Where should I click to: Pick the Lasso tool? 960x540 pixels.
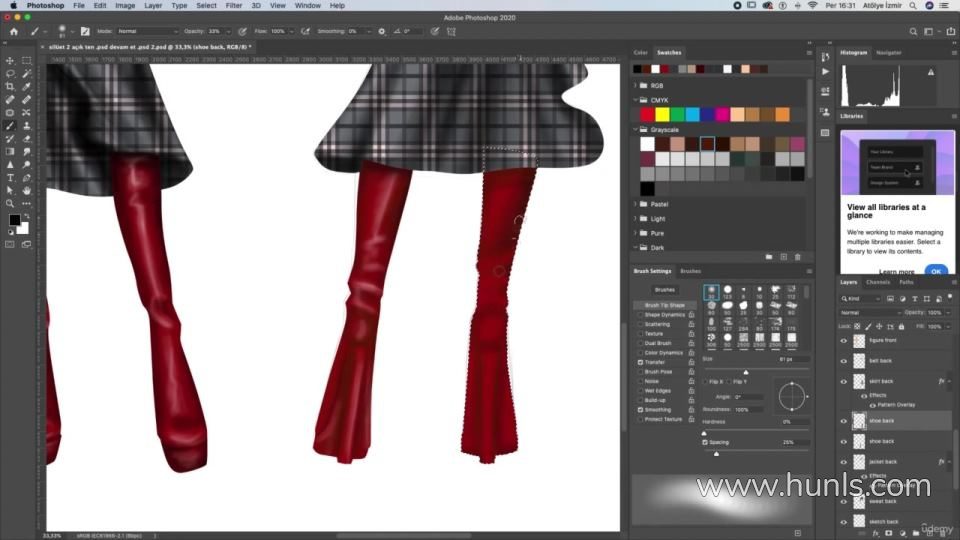tap(11, 74)
